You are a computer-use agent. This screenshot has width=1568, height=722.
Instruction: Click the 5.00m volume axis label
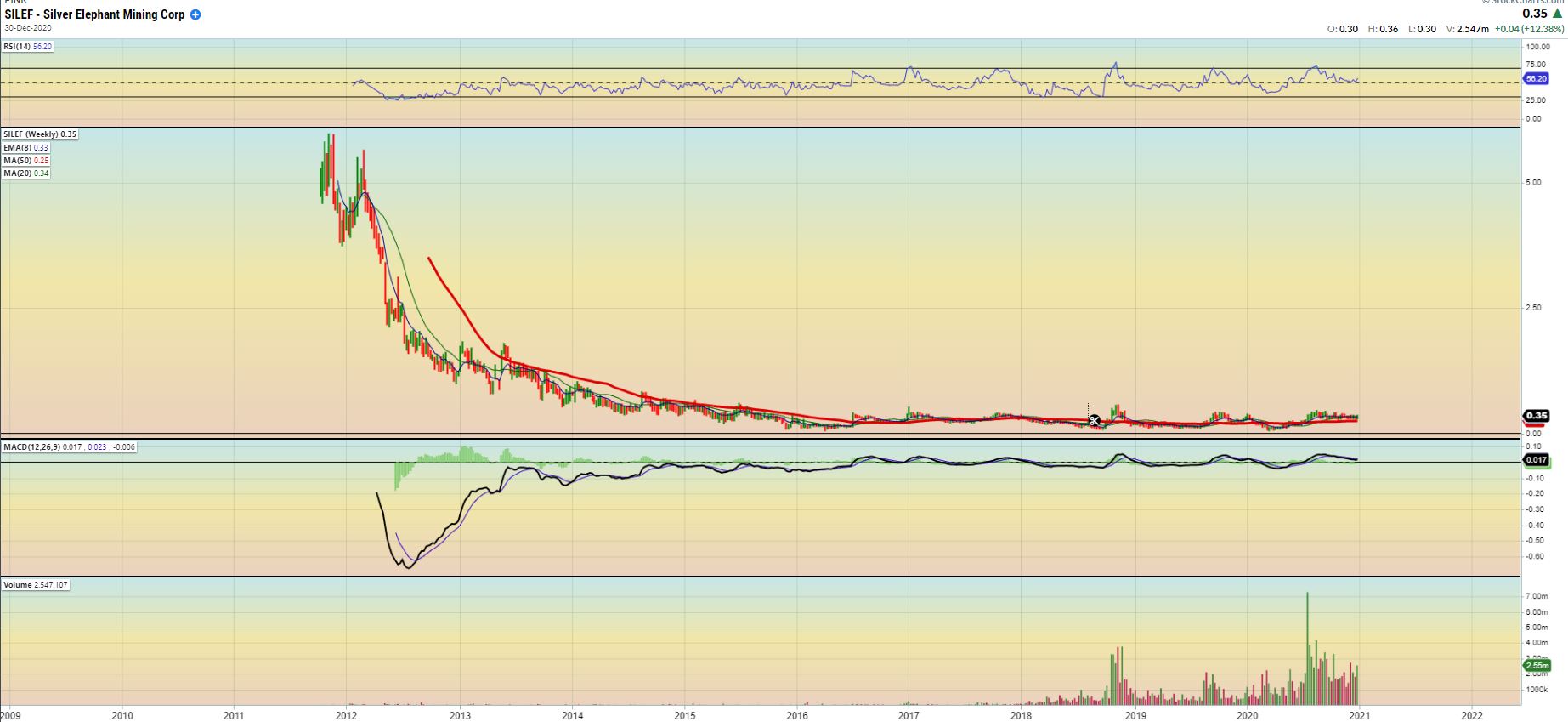pyautogui.click(x=1537, y=628)
